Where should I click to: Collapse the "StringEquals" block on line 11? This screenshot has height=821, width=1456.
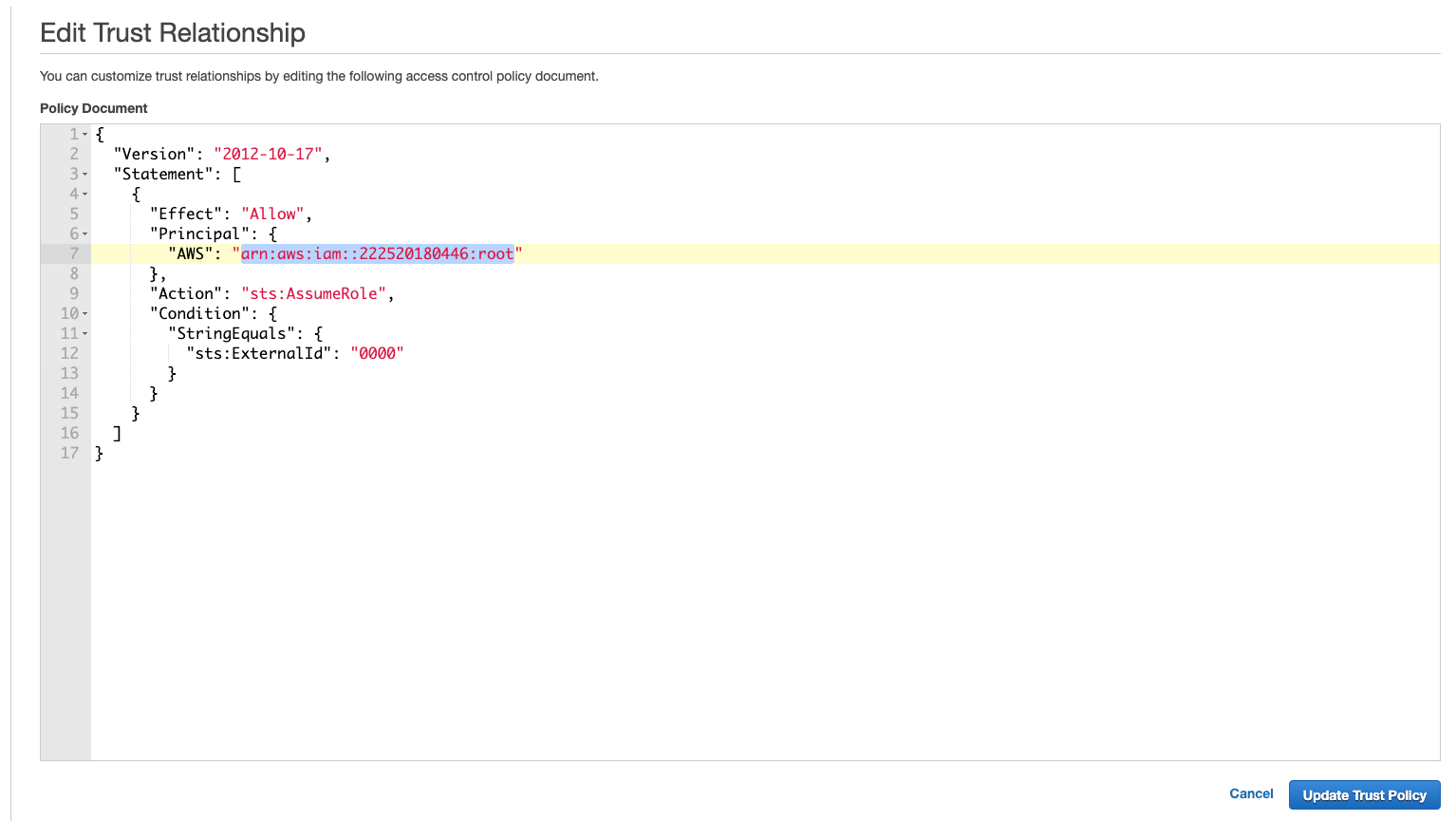pyautogui.click(x=84, y=334)
